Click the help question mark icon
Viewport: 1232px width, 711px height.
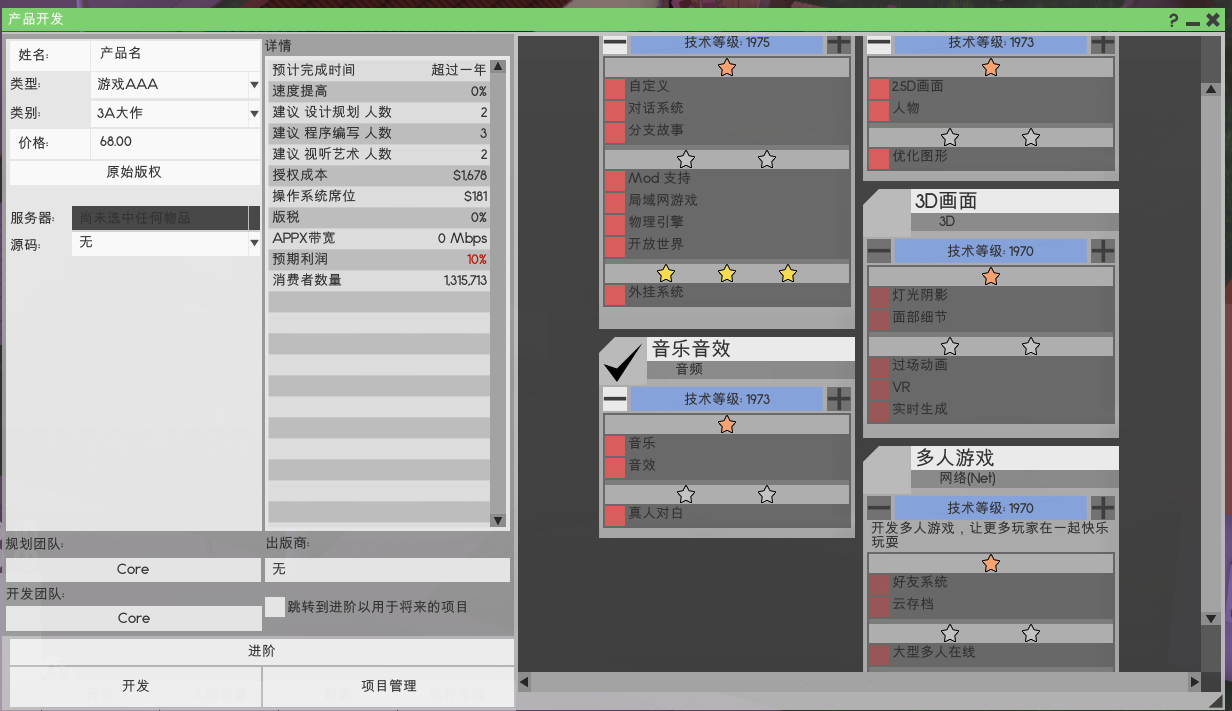(1173, 20)
